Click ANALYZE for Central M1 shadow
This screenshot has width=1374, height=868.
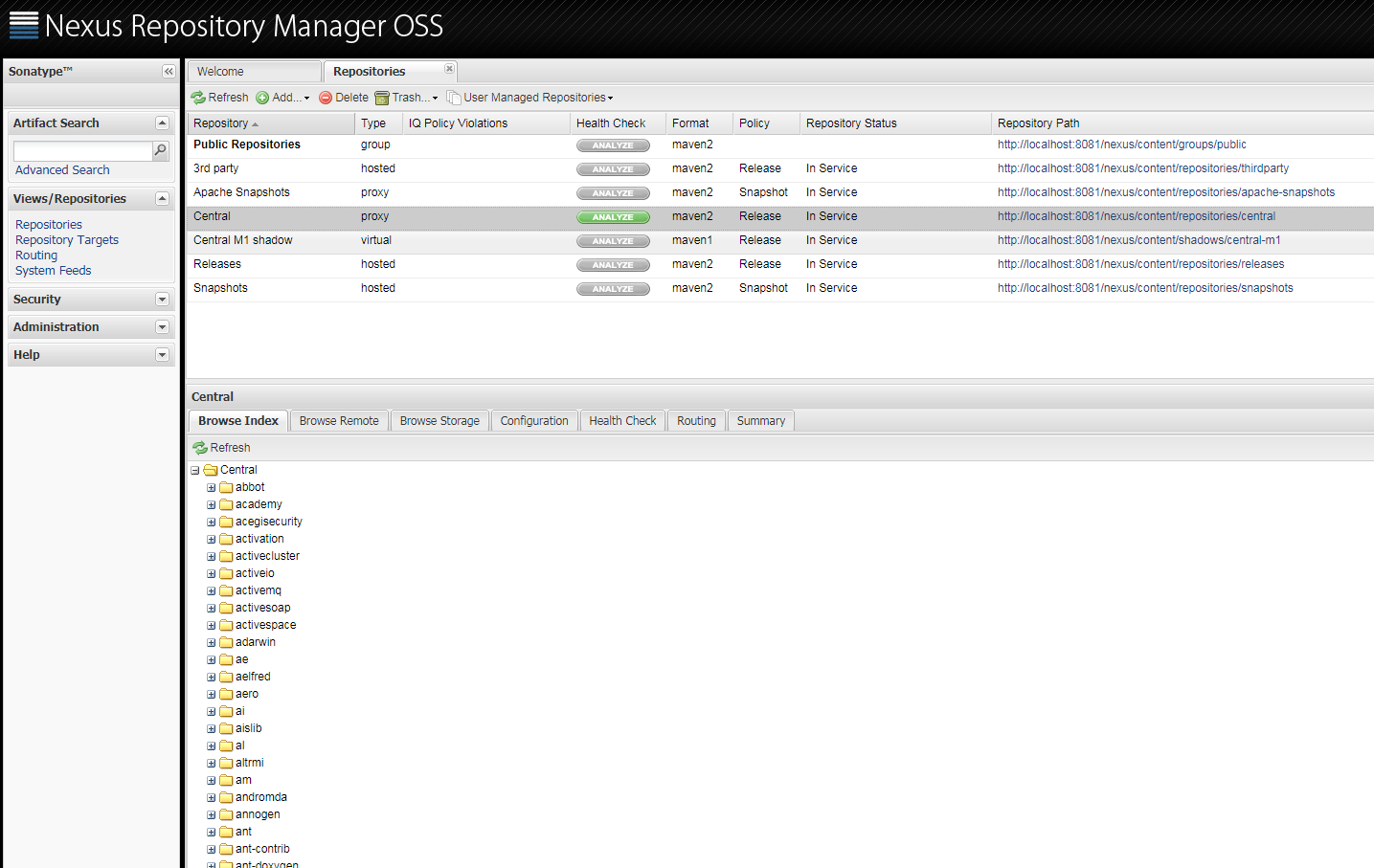coord(613,241)
